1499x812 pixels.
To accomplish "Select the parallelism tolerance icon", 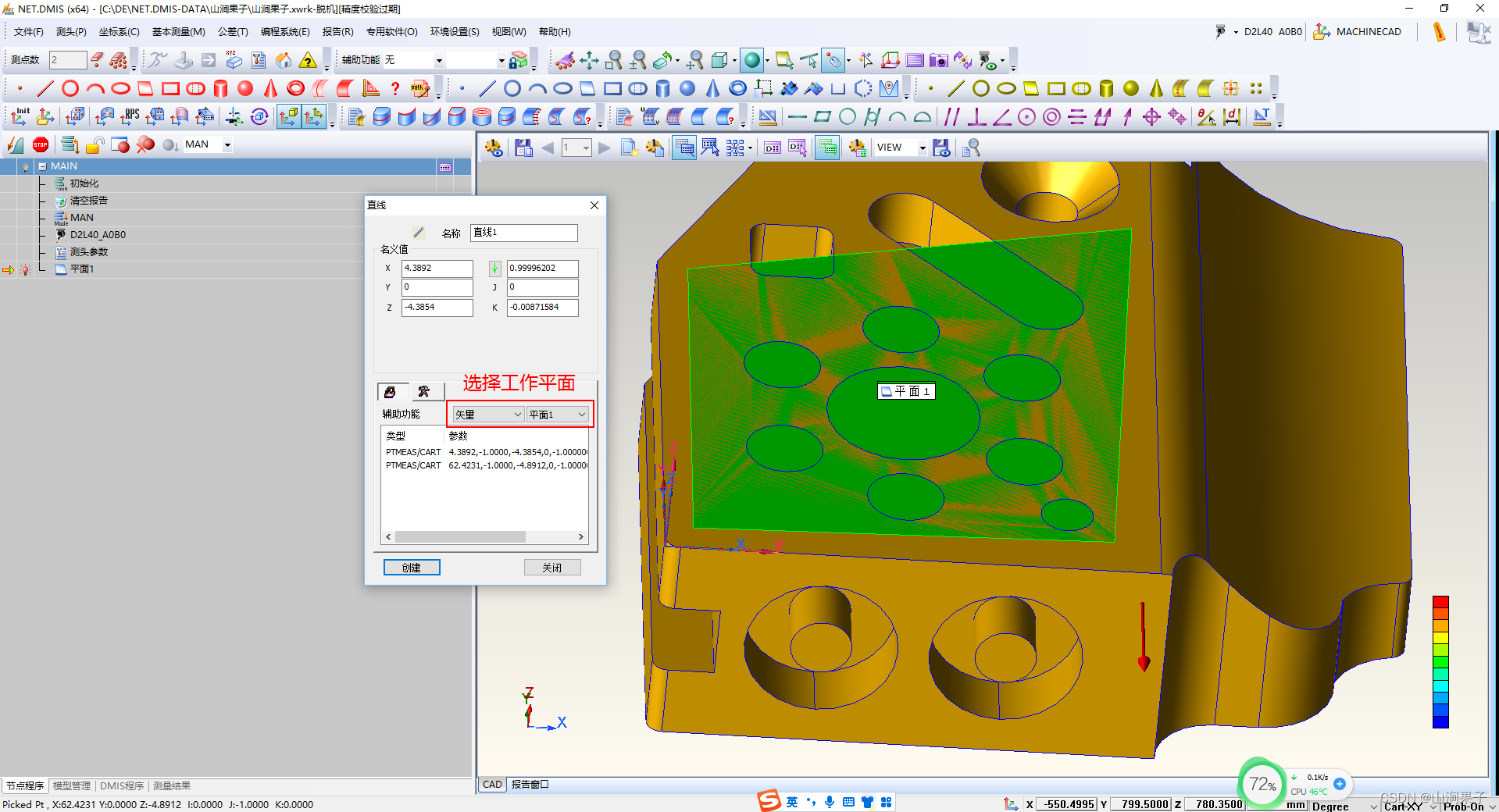I will tap(951, 116).
